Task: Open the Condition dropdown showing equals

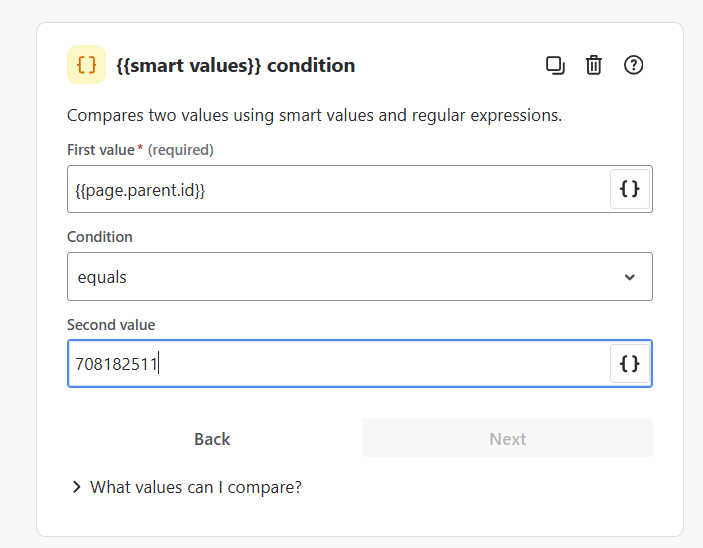Action: 360,277
